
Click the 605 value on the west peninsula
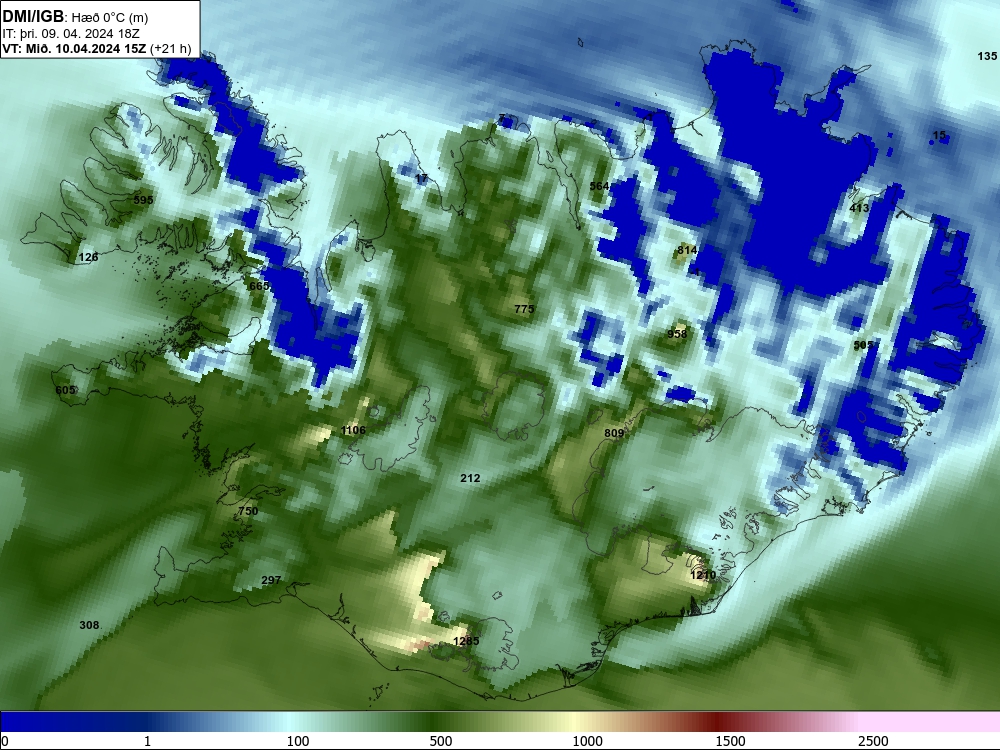point(65,390)
